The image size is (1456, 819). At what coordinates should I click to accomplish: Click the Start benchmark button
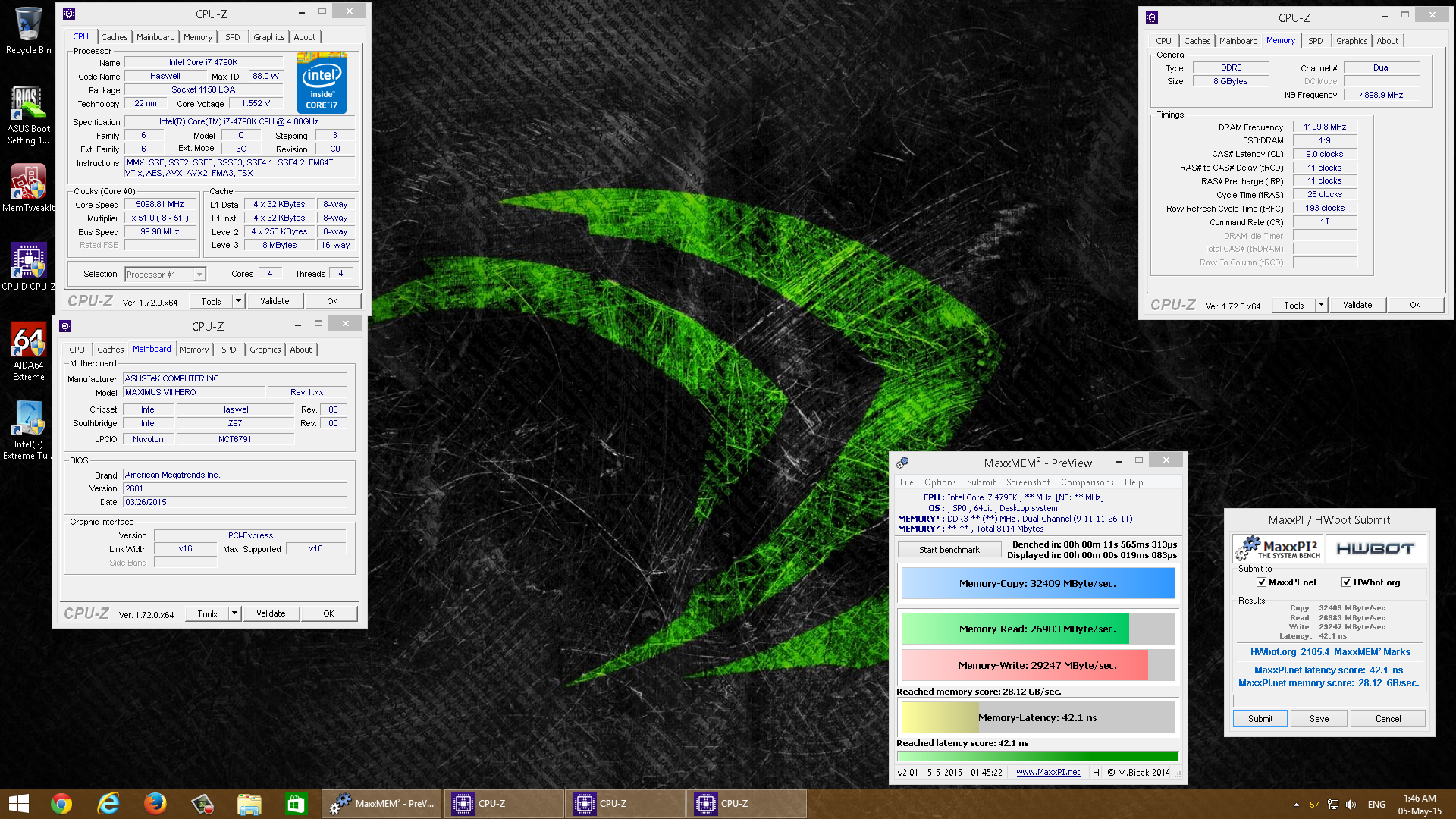click(949, 550)
